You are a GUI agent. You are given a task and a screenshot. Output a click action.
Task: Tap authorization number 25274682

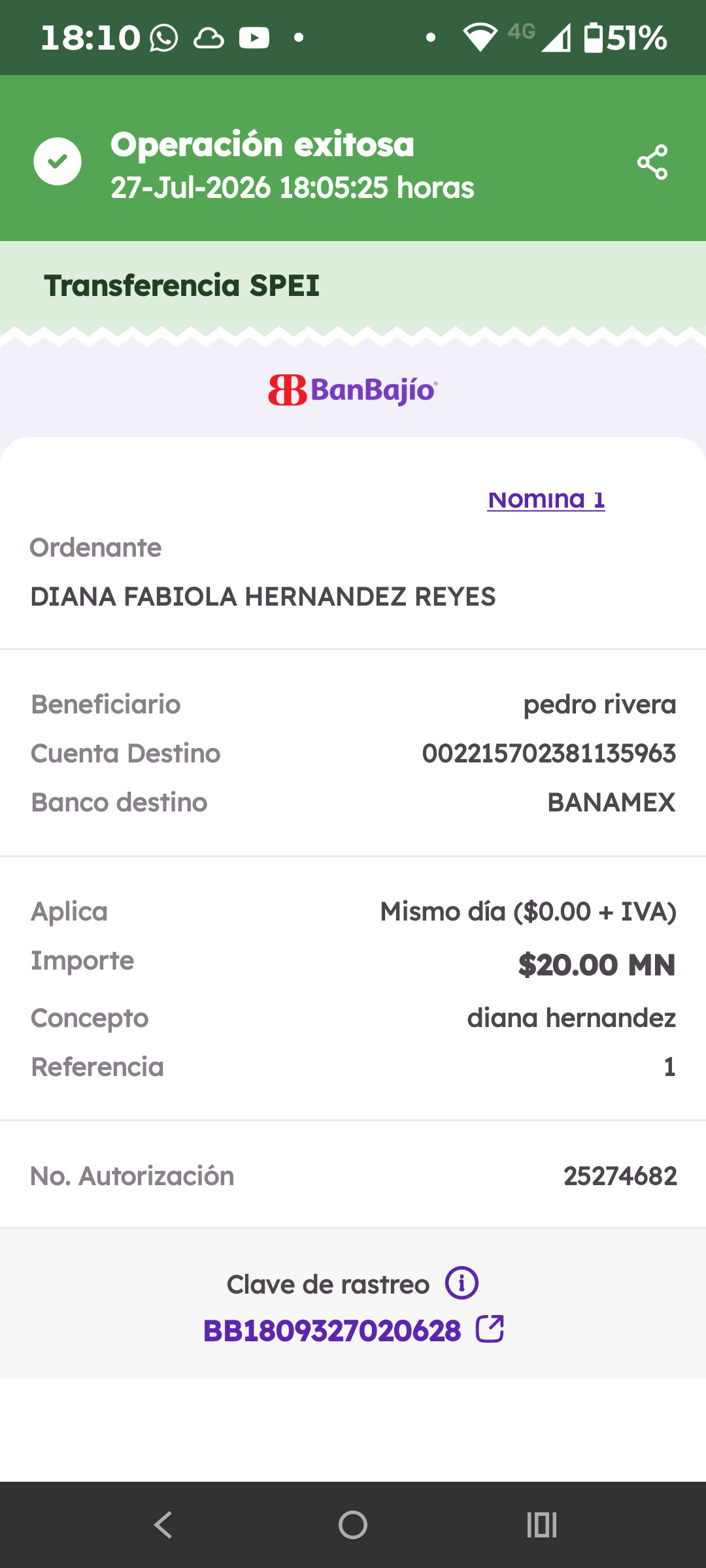point(620,1176)
